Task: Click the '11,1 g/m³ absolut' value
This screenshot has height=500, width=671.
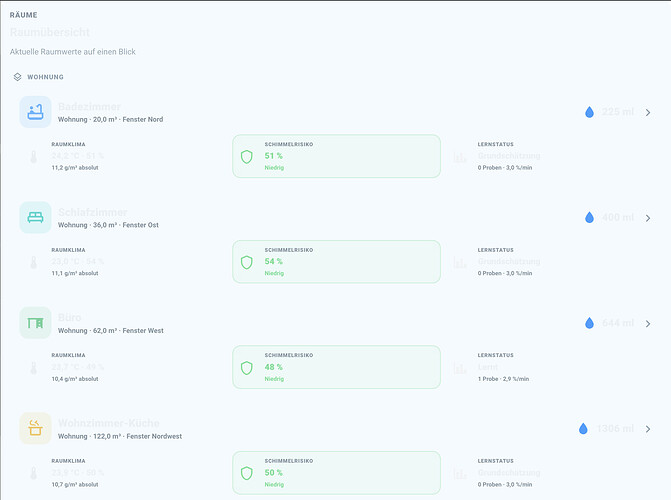Action: tap(75, 273)
